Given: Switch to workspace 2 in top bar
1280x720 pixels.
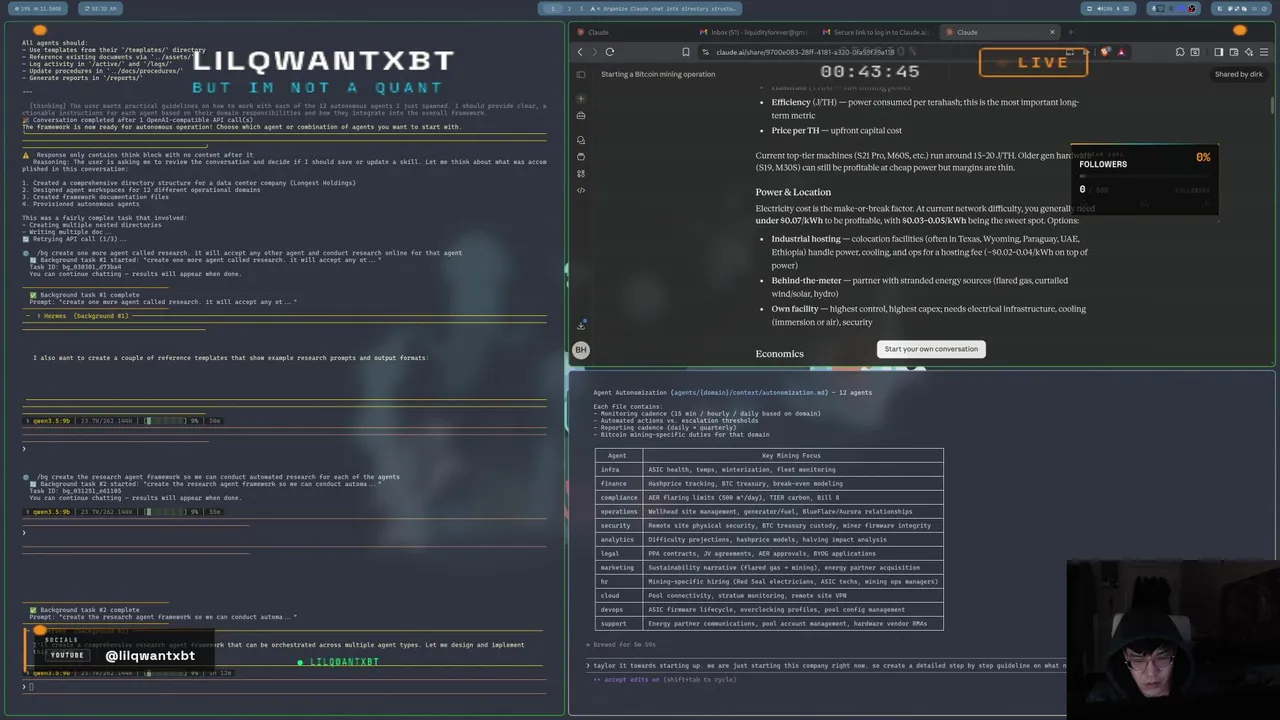Looking at the screenshot, I should [x=569, y=8].
